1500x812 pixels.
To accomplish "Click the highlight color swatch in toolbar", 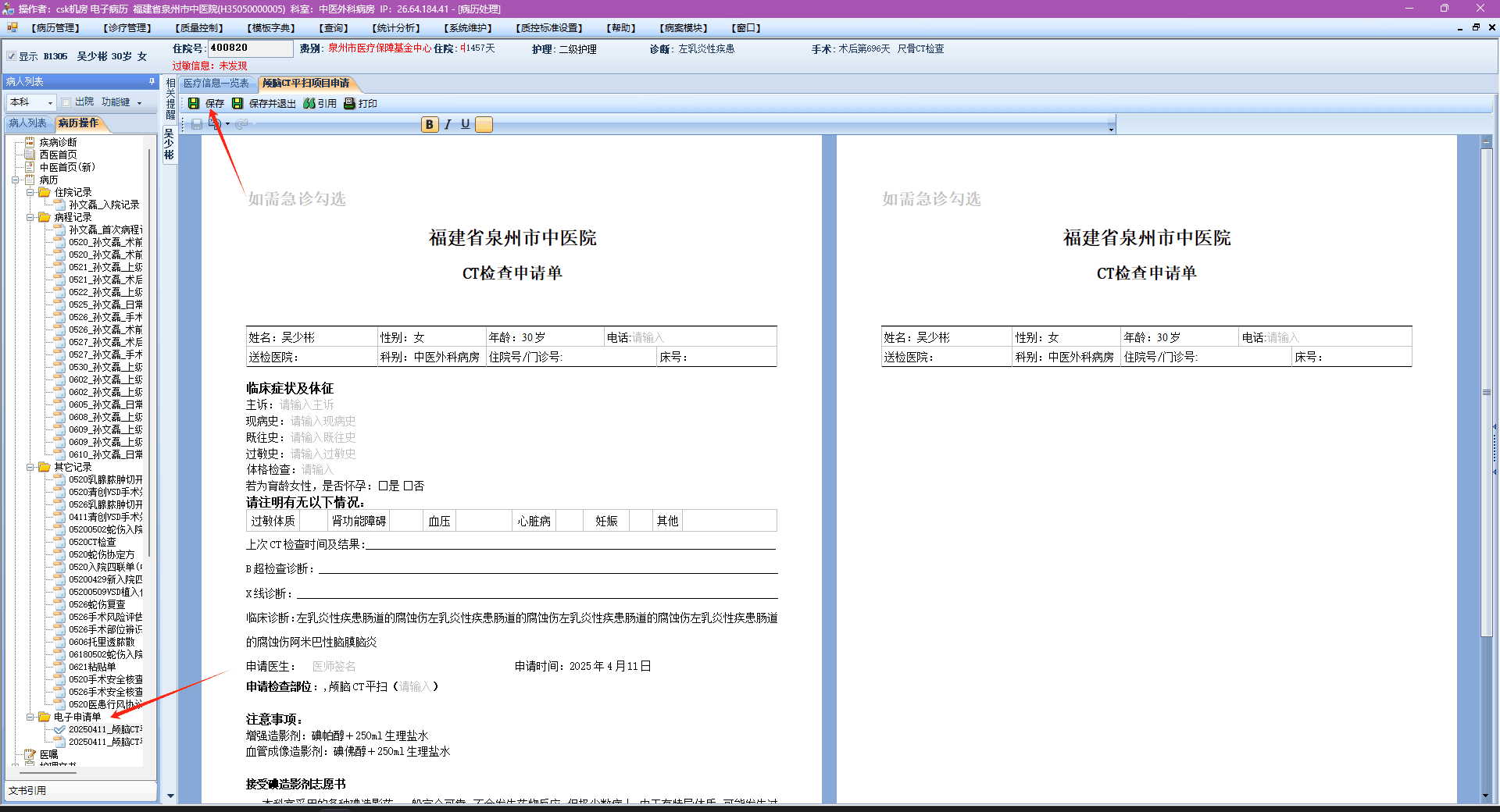I will (484, 124).
